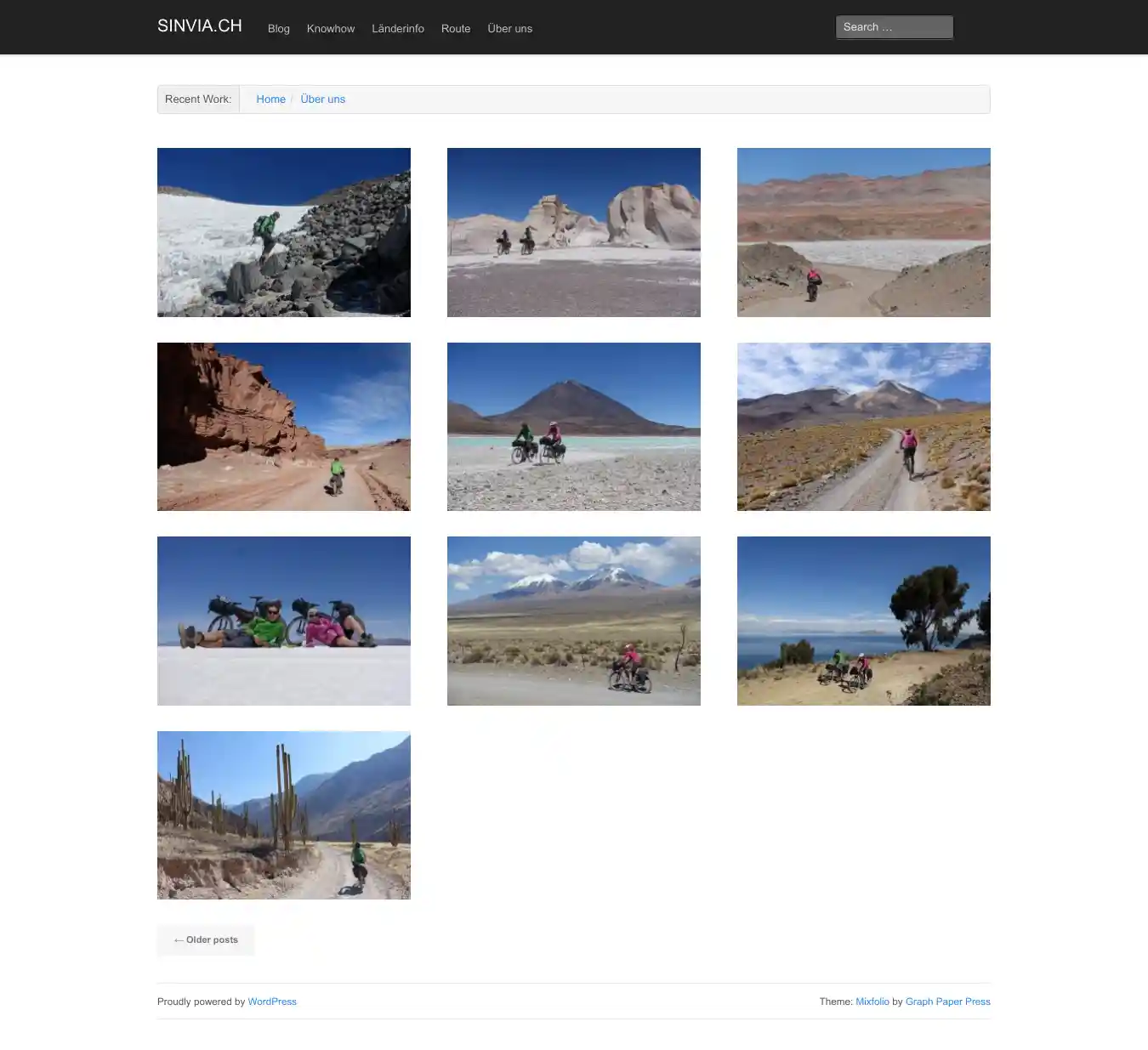The image size is (1148, 1050).
Task: Open the volcano and turquoise lagoon photo
Action: point(573,427)
